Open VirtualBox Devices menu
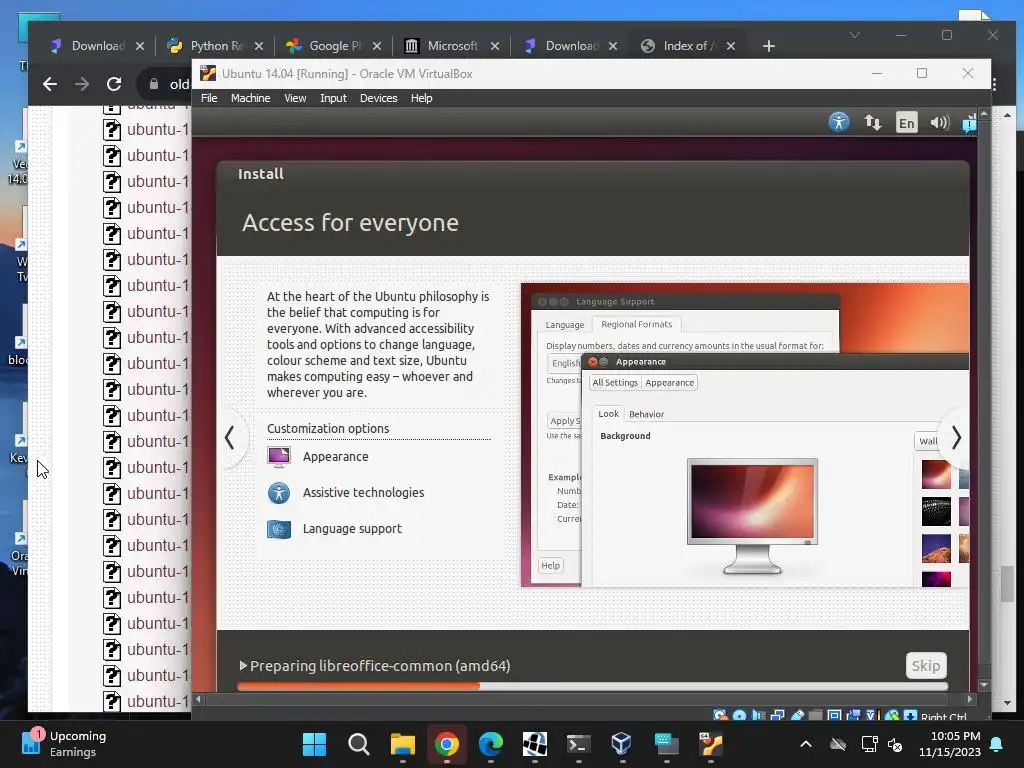This screenshot has height=768, width=1024. (378, 98)
